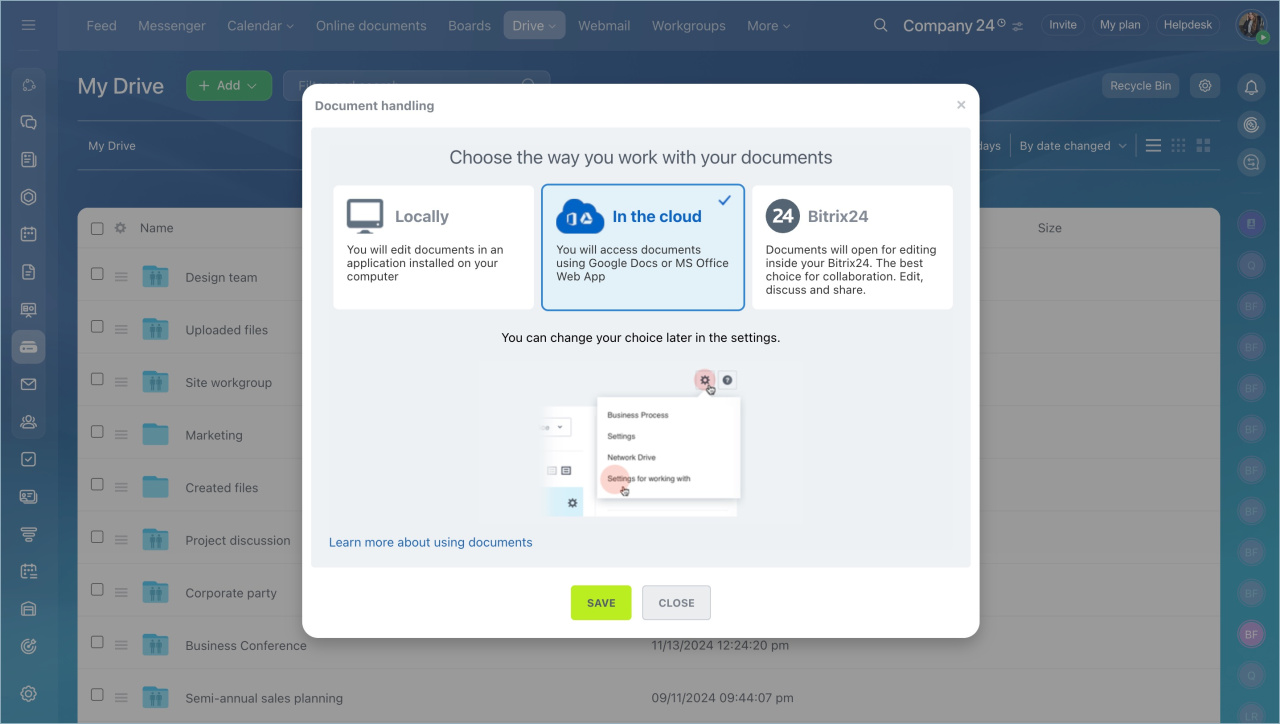The width and height of the screenshot is (1280, 724).
Task: Switch to large tile view icon
Action: pyautogui.click(x=1203, y=146)
